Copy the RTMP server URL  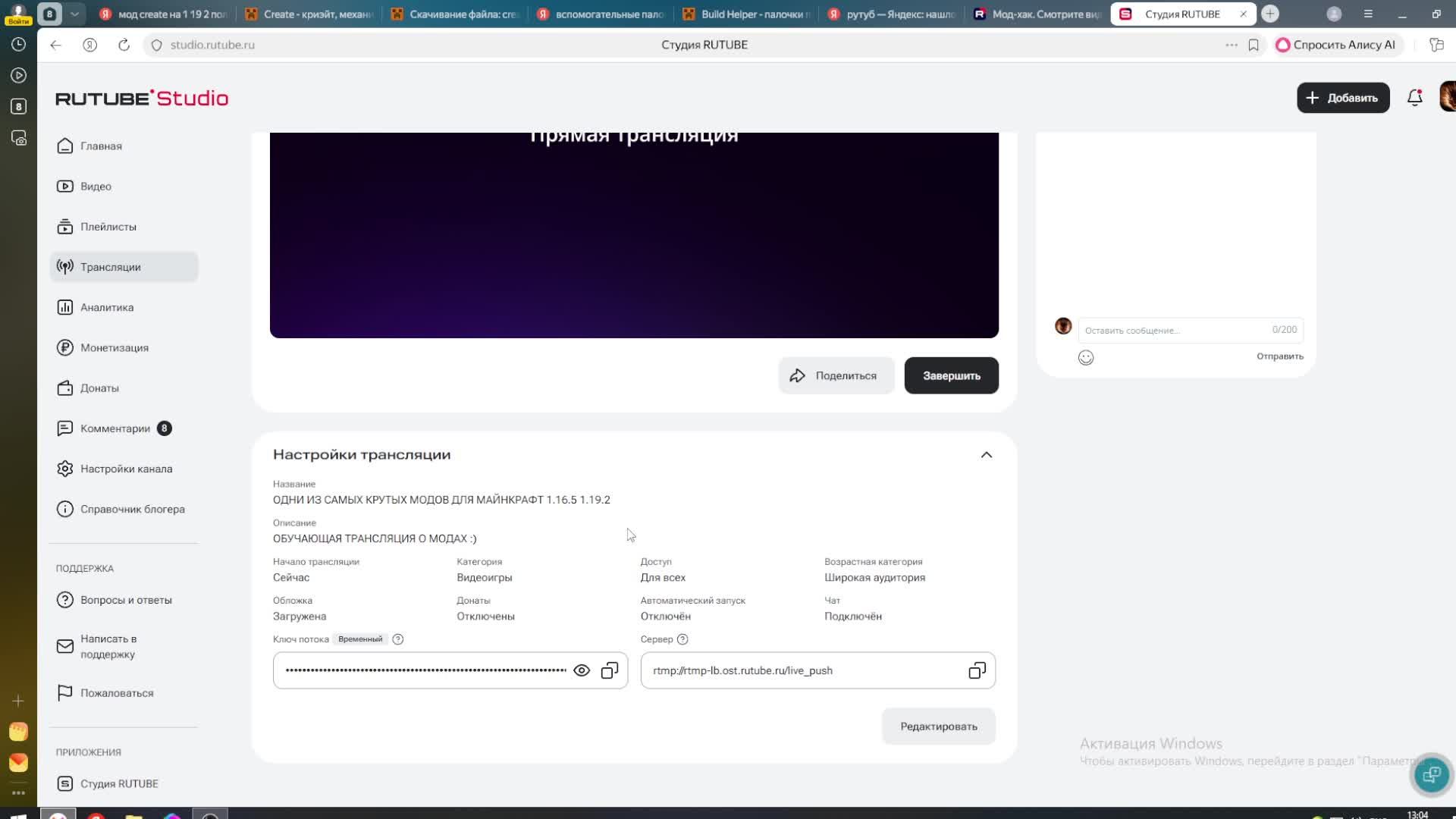tap(977, 670)
